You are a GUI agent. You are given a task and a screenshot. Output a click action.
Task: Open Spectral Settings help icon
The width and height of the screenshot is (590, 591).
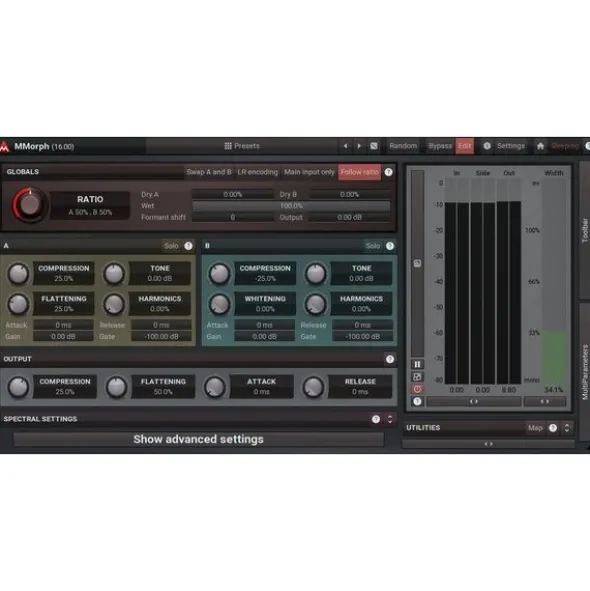point(376,419)
